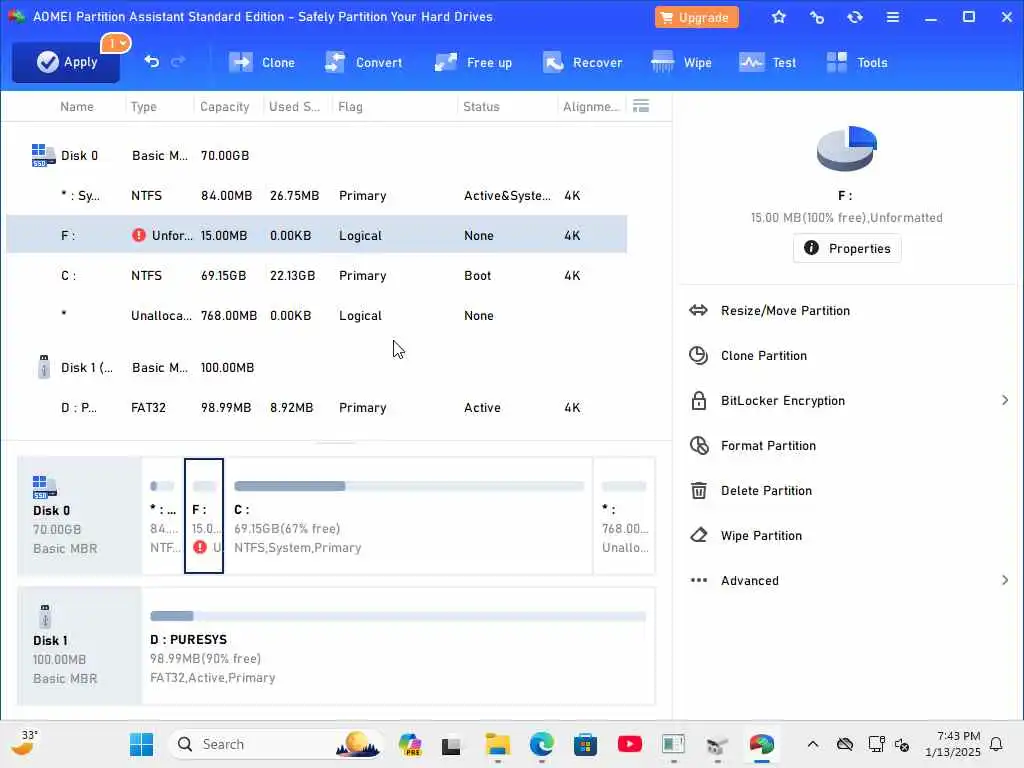Open the Advanced options
1024x768 pixels.
(749, 581)
